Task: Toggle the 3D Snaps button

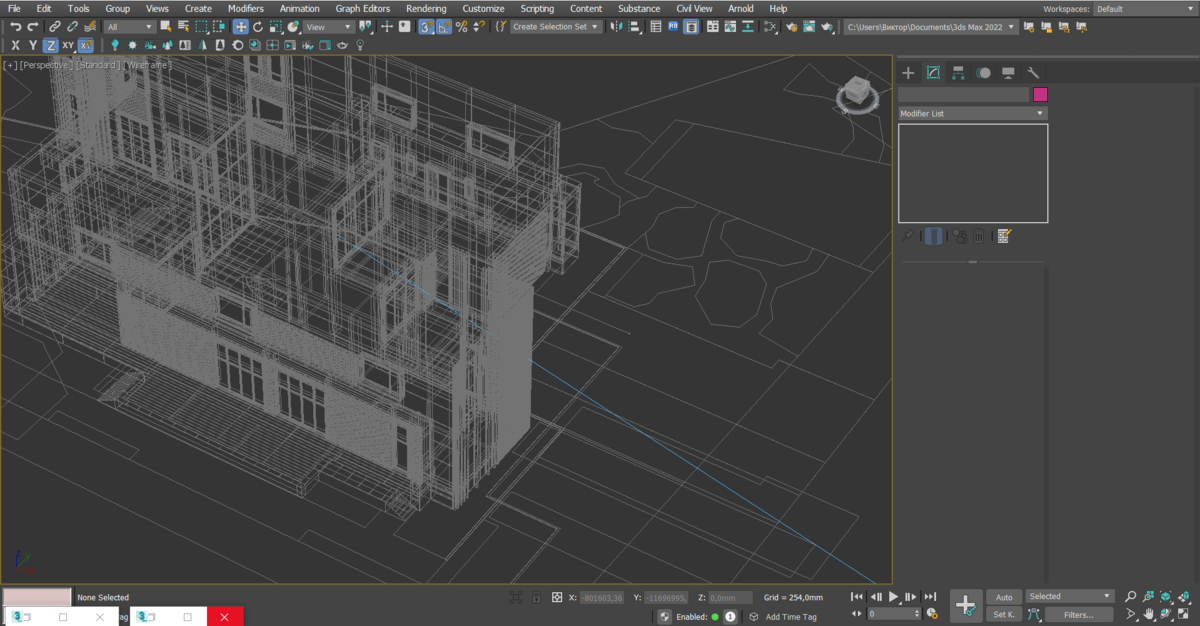Action: click(x=427, y=27)
